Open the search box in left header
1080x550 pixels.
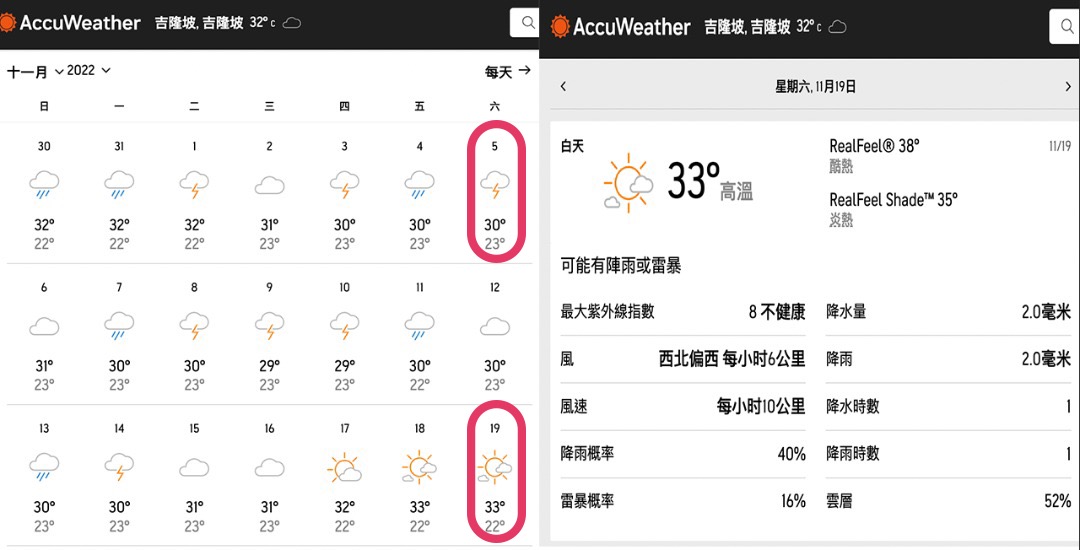(525, 23)
